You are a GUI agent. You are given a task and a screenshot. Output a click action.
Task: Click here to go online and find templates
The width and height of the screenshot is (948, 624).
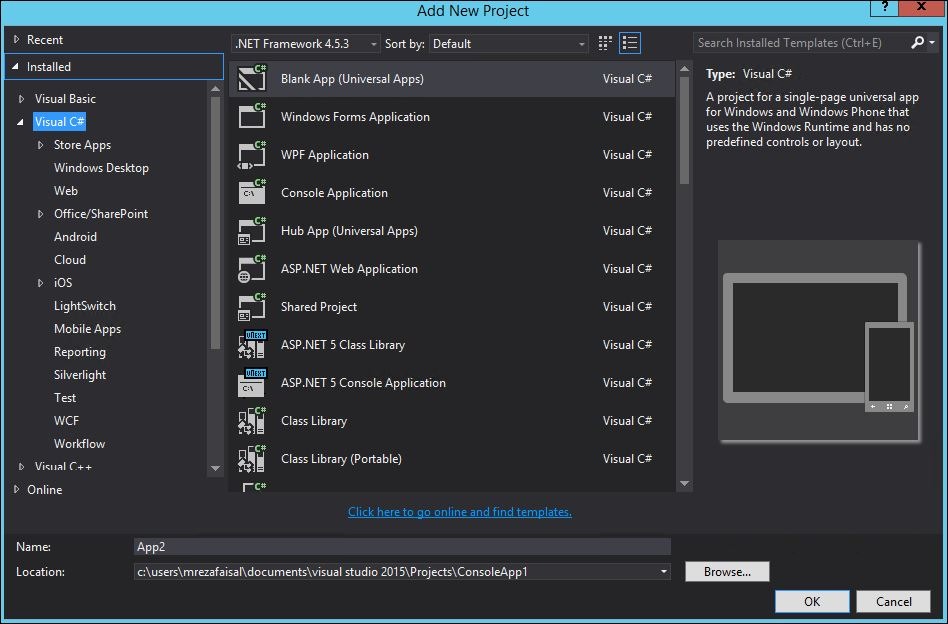[x=460, y=511]
